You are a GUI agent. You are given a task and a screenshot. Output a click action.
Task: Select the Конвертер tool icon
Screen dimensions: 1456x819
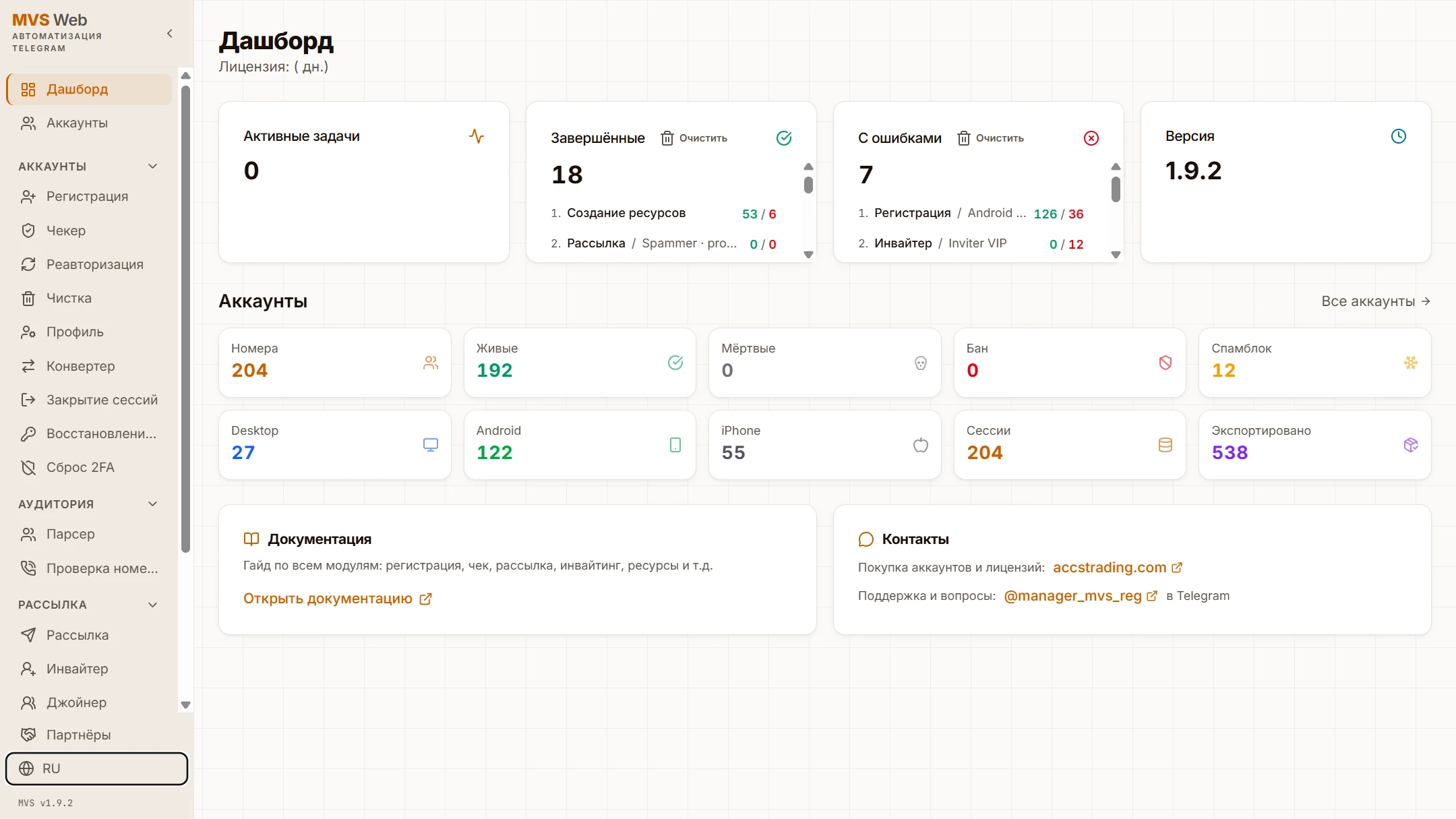(29, 366)
